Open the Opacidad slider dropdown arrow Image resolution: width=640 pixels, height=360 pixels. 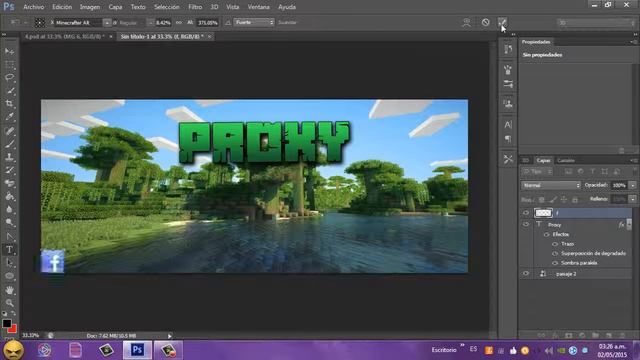633,185
